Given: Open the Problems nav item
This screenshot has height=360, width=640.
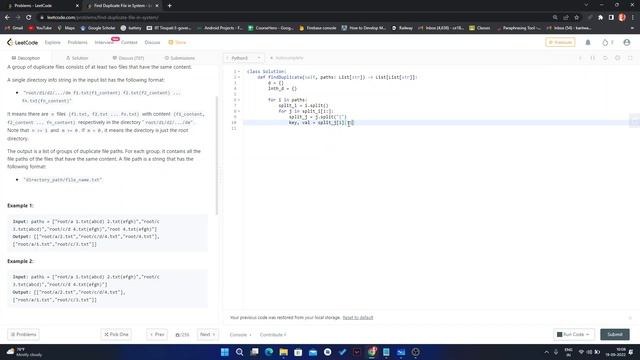Looking at the screenshot, I should 78,42.
